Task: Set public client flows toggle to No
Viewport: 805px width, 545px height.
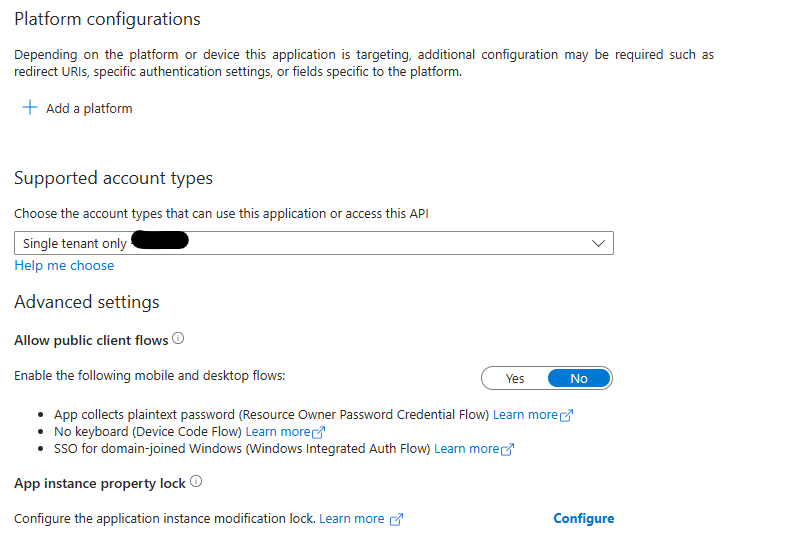Action: [579, 378]
